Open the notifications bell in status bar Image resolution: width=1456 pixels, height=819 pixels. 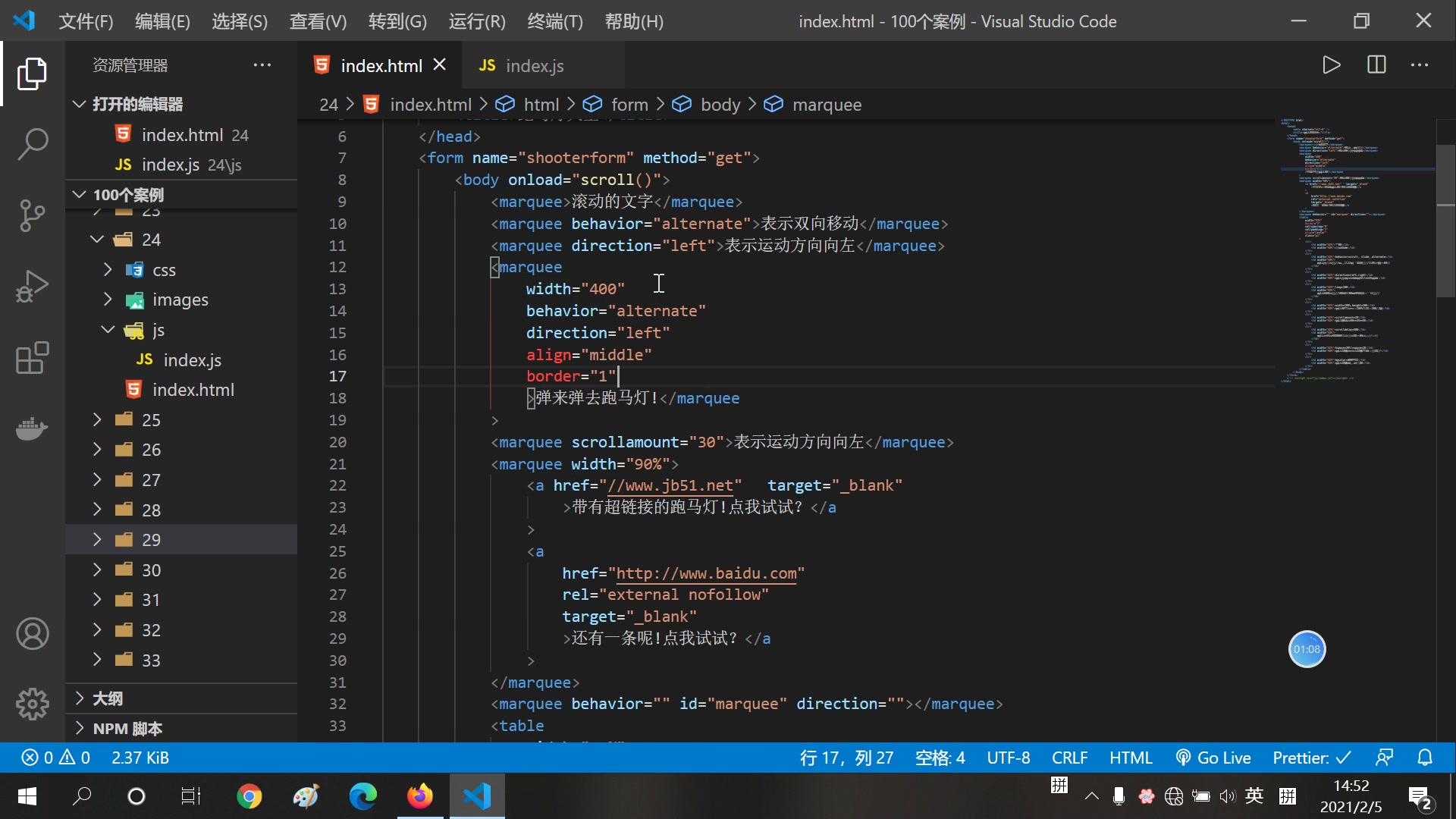click(x=1425, y=758)
